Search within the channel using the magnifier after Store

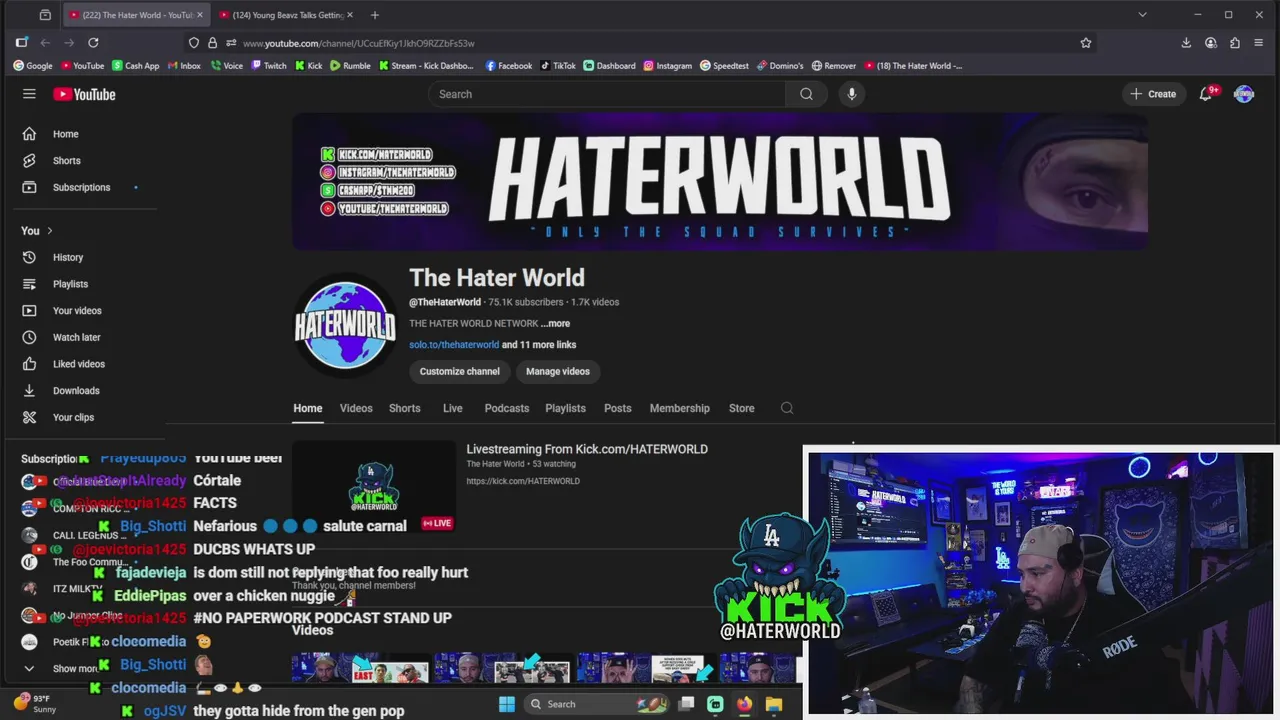point(787,408)
